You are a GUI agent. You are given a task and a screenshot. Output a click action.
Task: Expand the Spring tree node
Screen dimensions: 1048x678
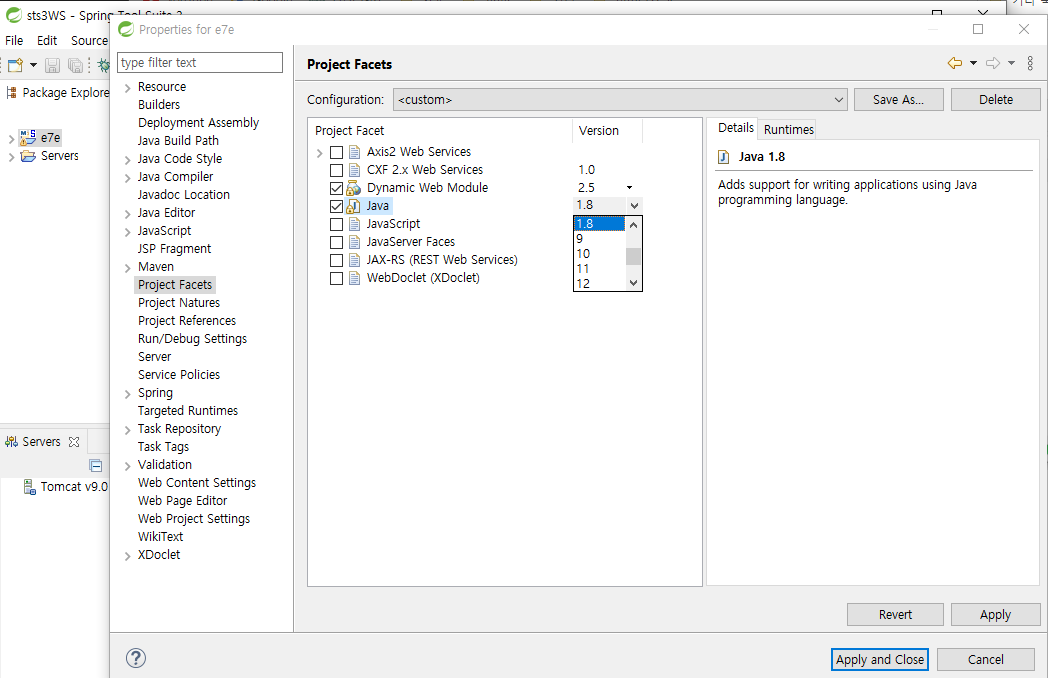click(127, 394)
